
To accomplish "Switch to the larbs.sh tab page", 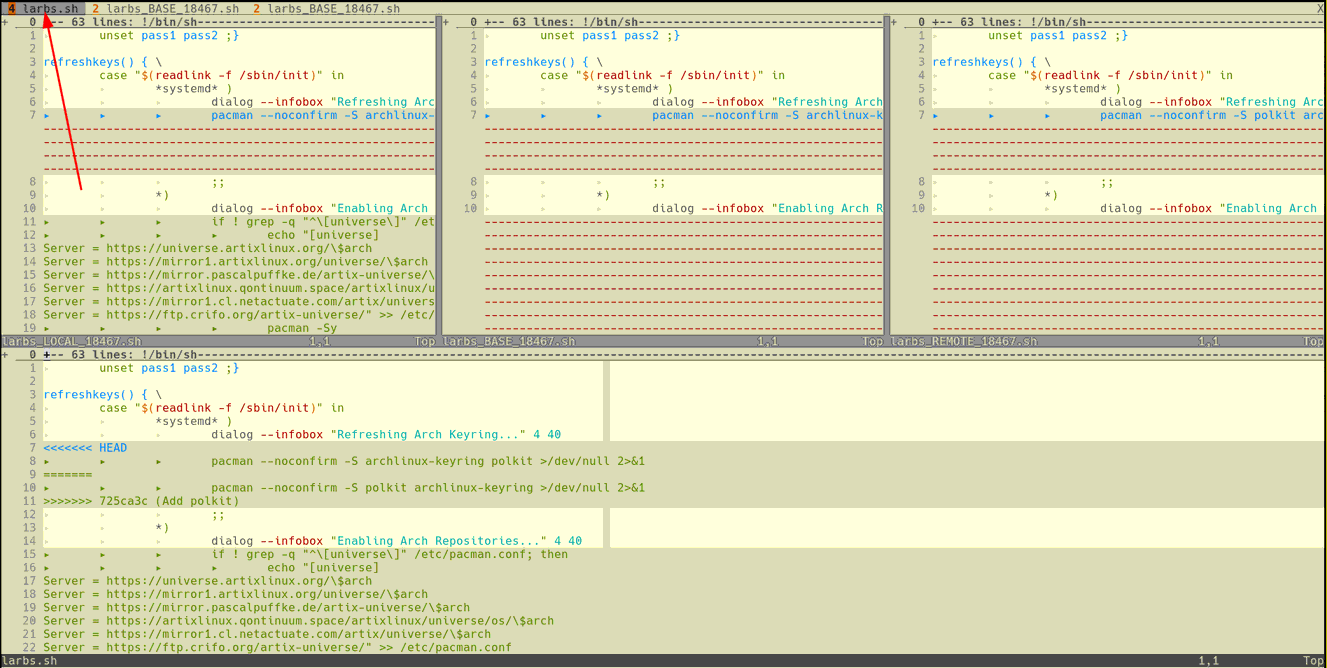I will (43, 8).
